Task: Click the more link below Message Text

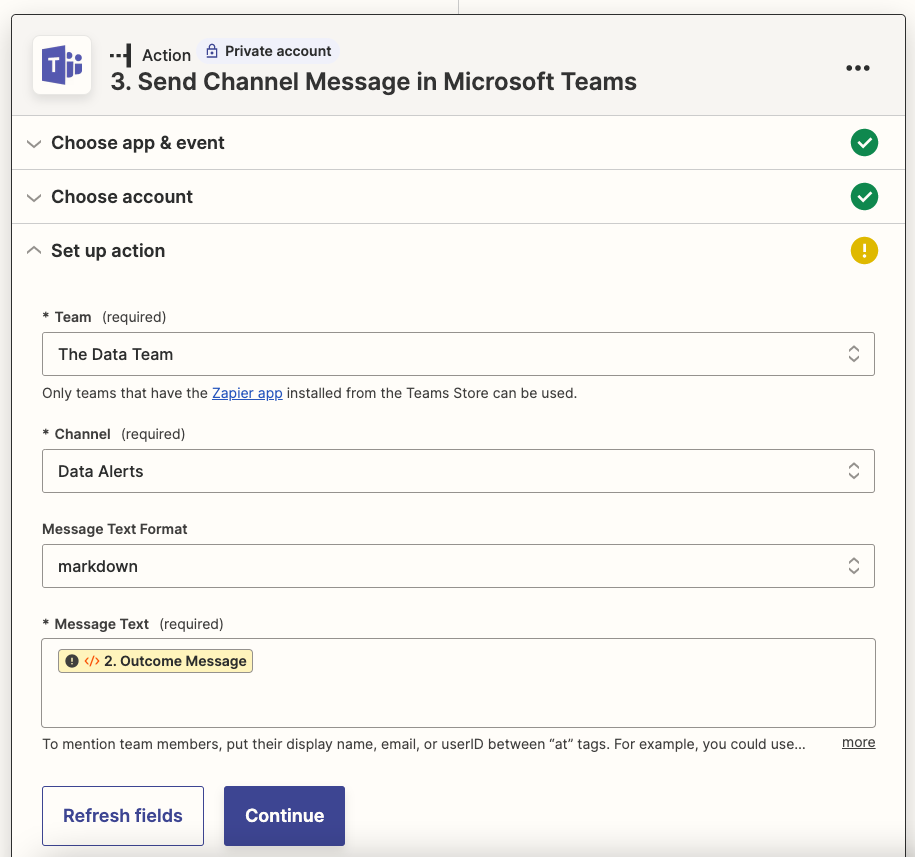Action: pos(858,742)
